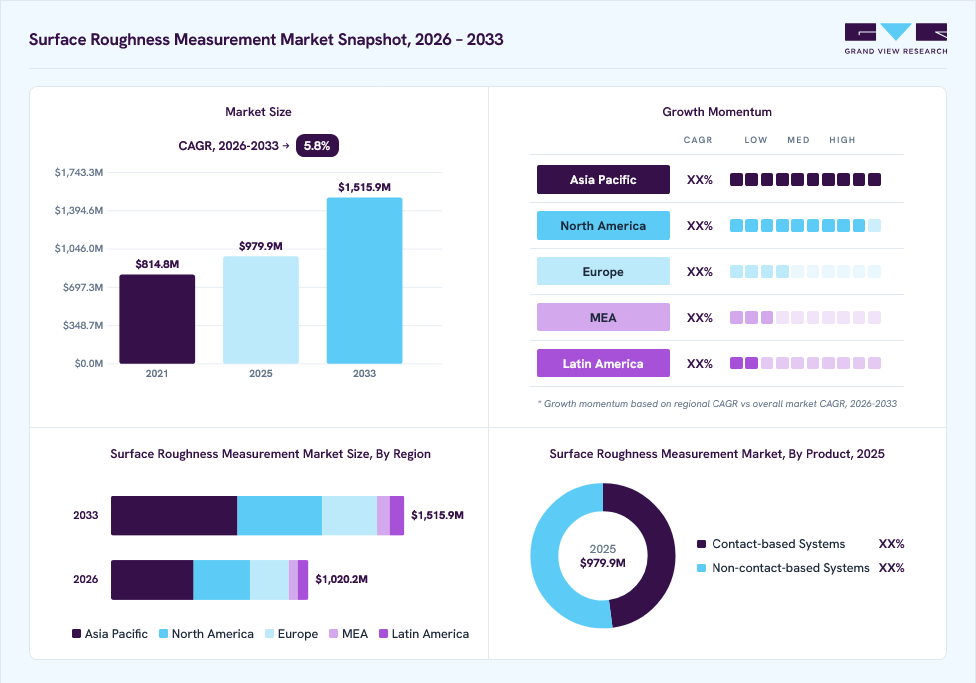Click the MEA legend swatch
This screenshot has height=683, width=976.
click(x=334, y=634)
